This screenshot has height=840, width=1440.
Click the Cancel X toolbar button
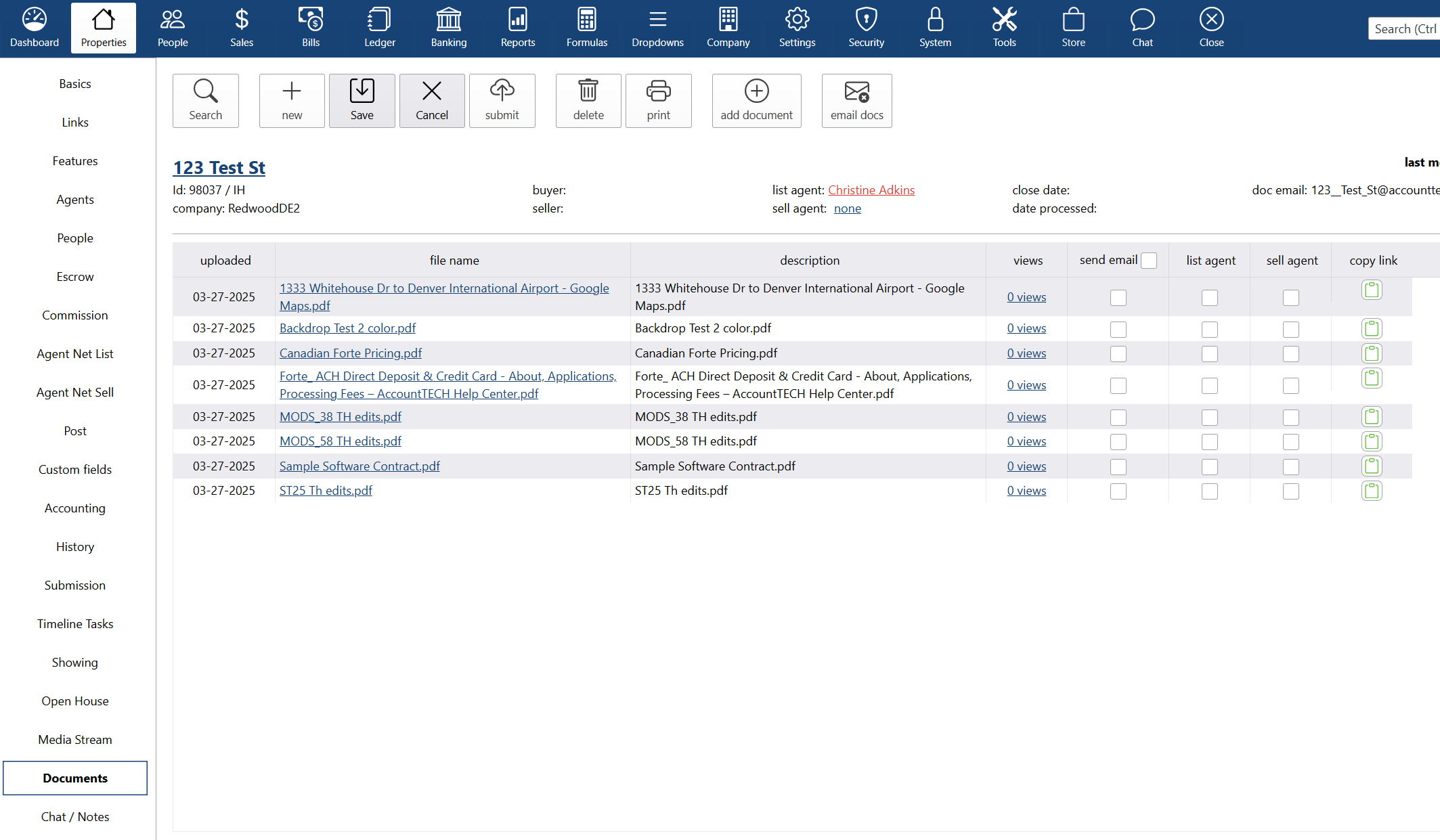coord(432,101)
